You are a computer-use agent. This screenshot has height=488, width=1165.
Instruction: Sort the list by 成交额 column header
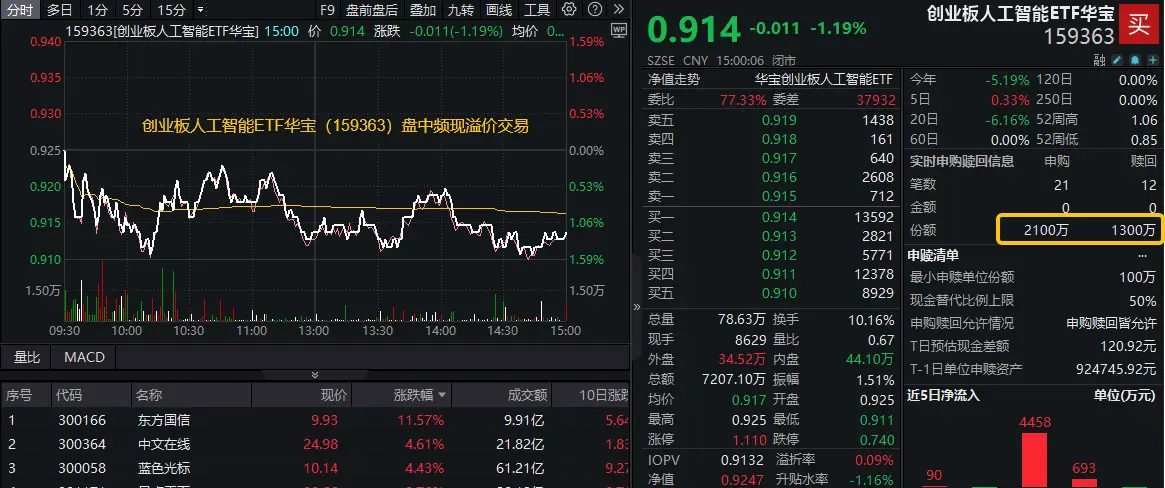(x=530, y=395)
